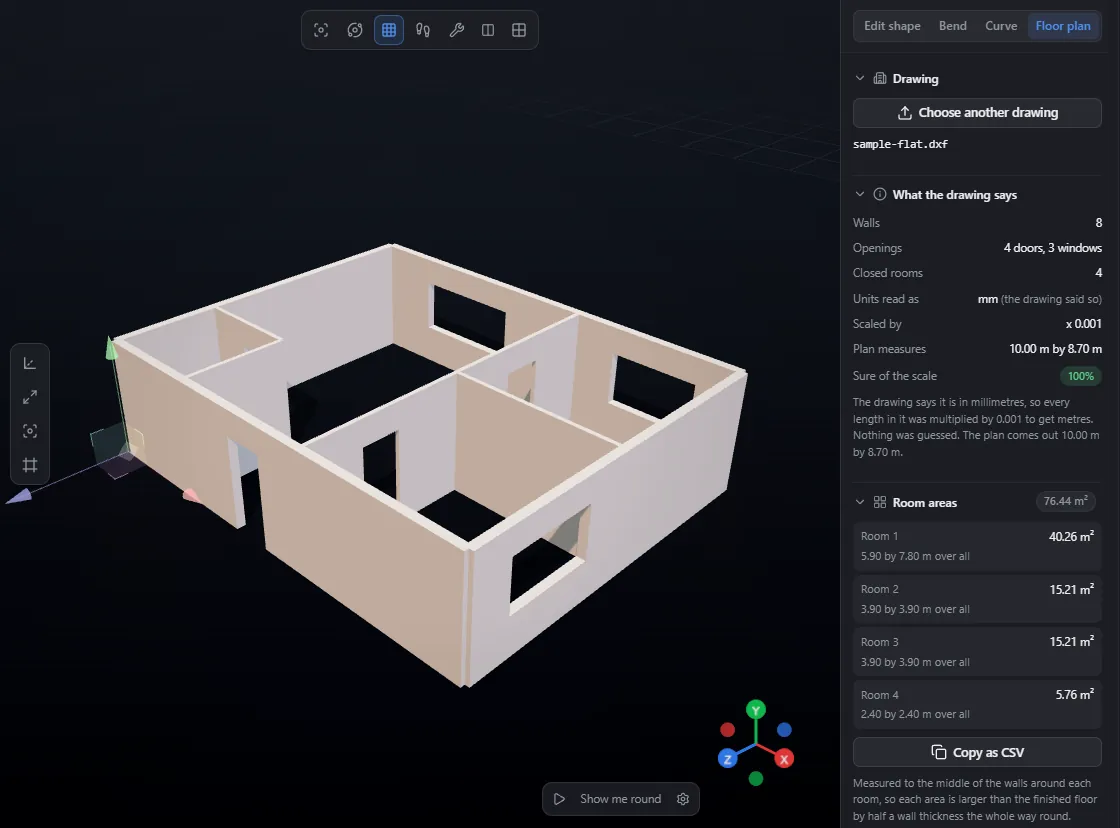
Task: Click the green Y-axis gizmo arrow
Action: 111,348
